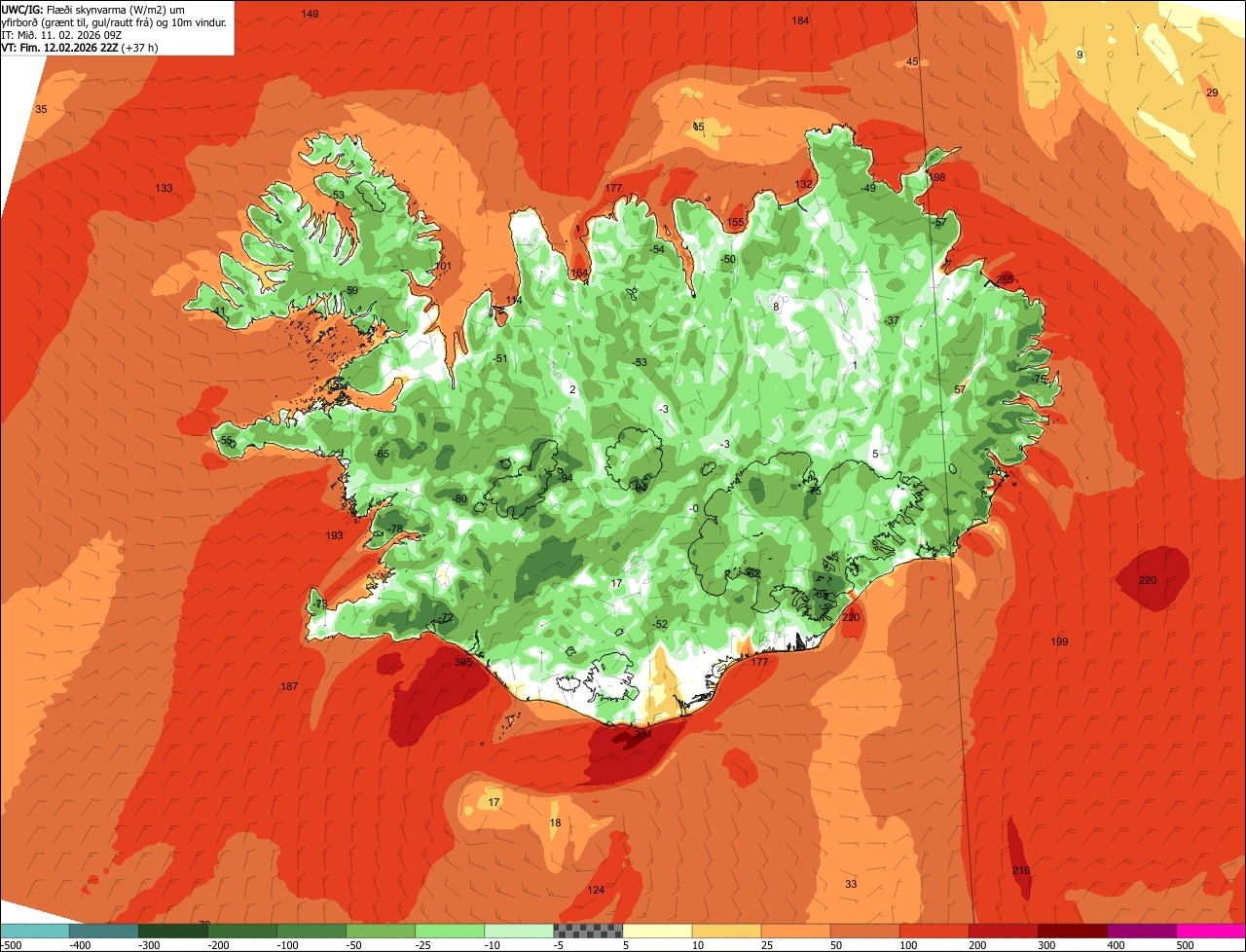
Task: Click the map value "-52"
Action: (x=660, y=624)
